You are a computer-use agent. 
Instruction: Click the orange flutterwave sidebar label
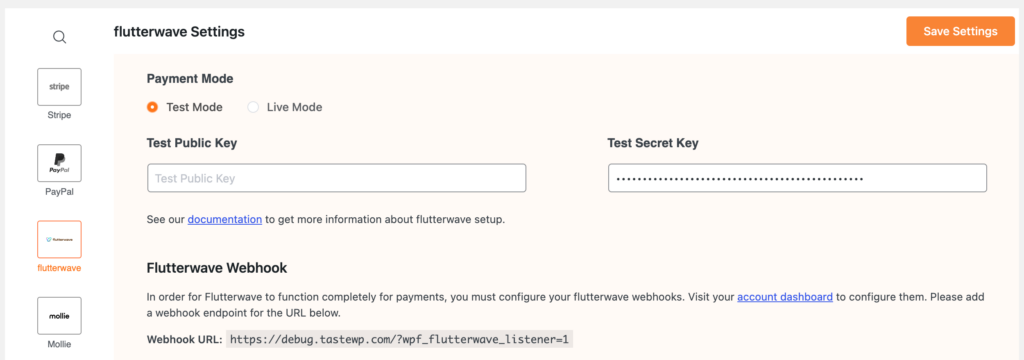point(59,268)
